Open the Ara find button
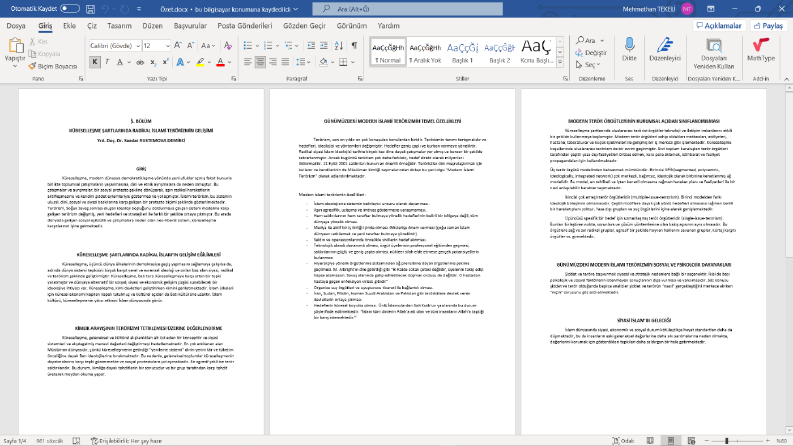Image resolution: width=793 pixels, height=446 pixels. (x=586, y=40)
